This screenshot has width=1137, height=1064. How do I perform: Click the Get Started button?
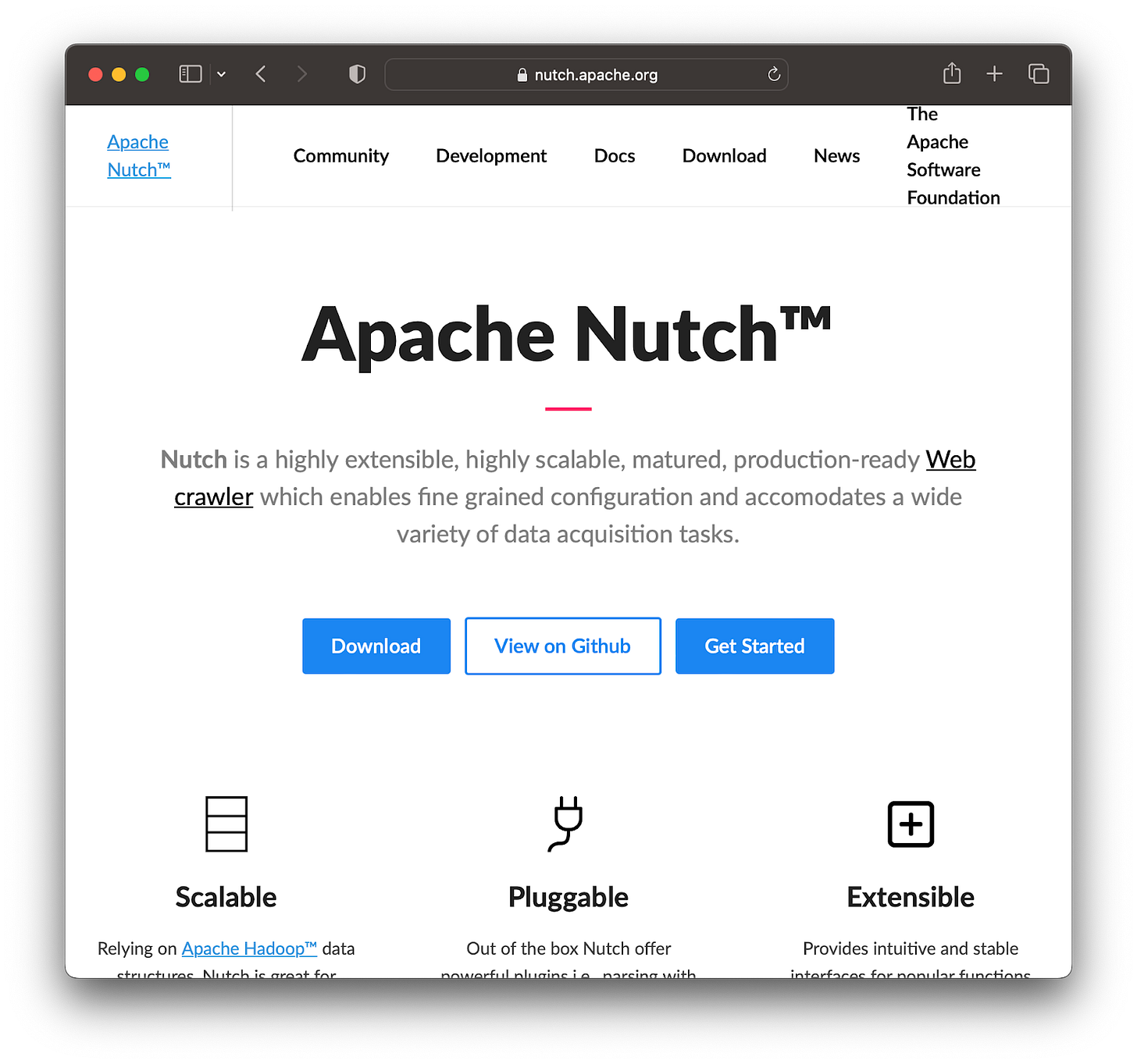click(x=755, y=646)
